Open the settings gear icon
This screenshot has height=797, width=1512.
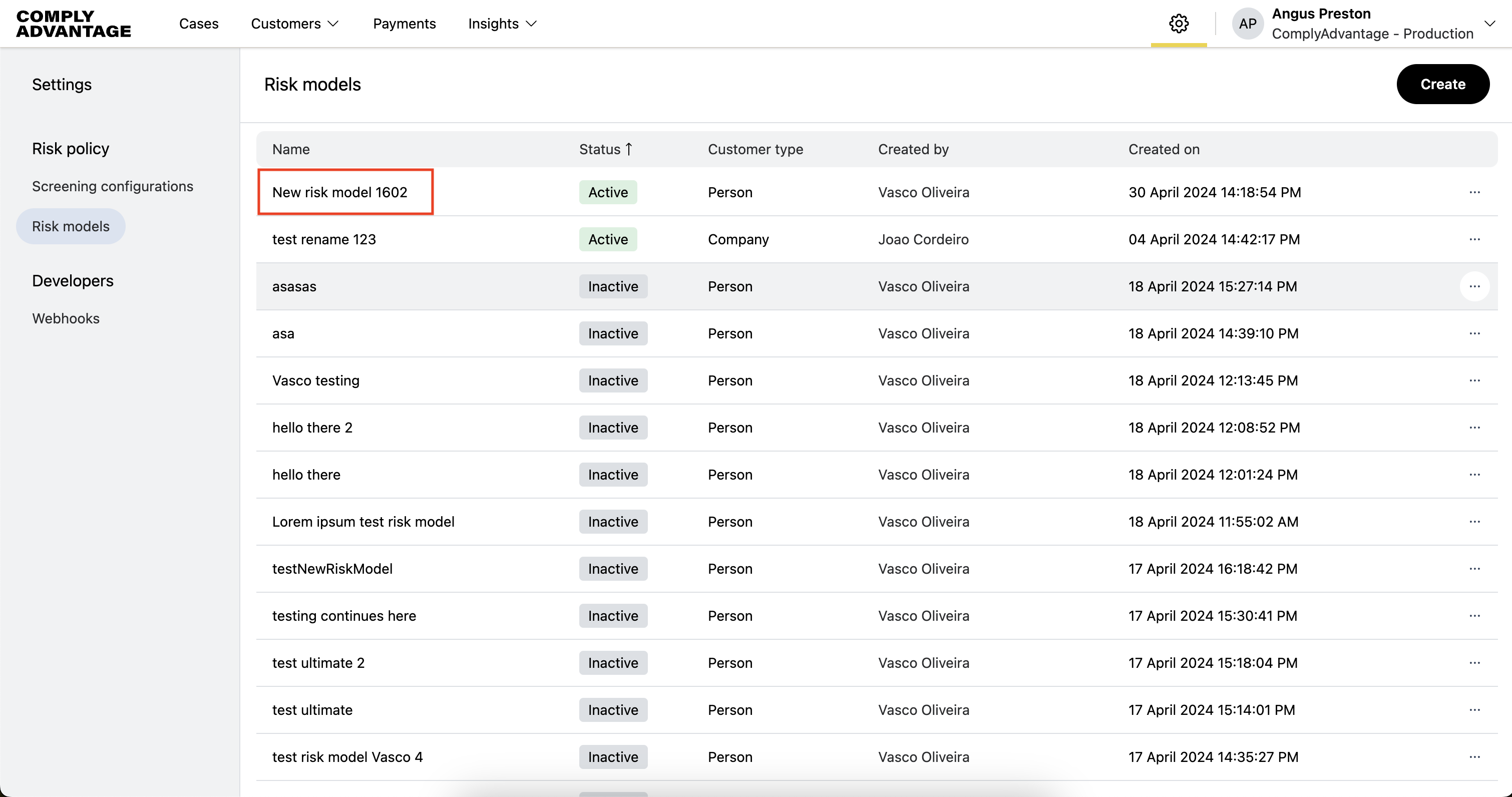coord(1178,24)
